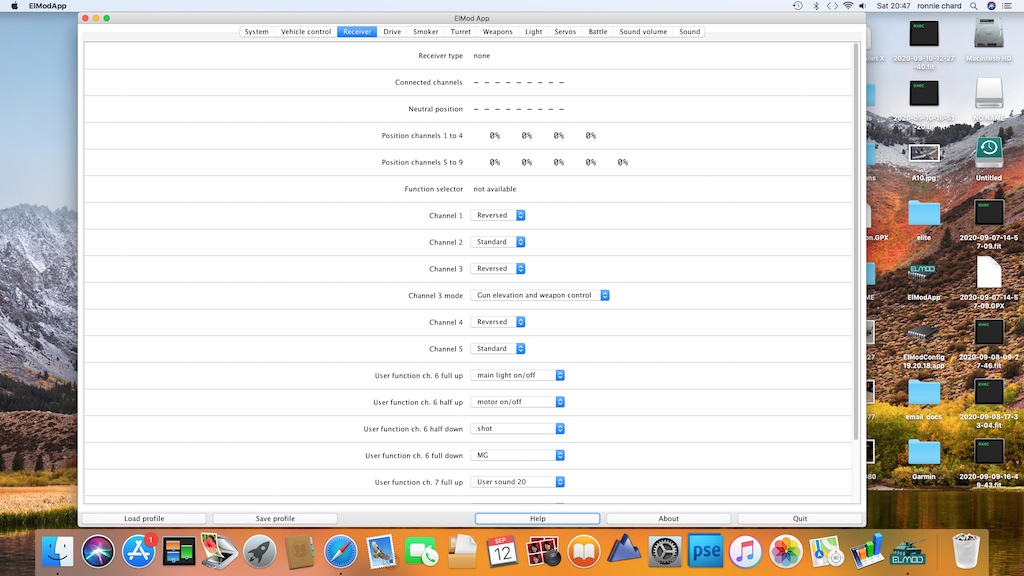Open Photos app from the dock
Viewport: 1024px width, 576px height.
point(786,551)
